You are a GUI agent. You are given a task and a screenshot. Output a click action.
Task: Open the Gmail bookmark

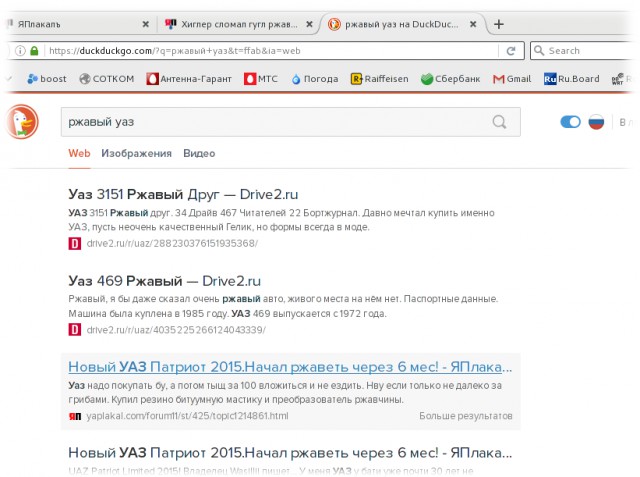tap(512, 79)
